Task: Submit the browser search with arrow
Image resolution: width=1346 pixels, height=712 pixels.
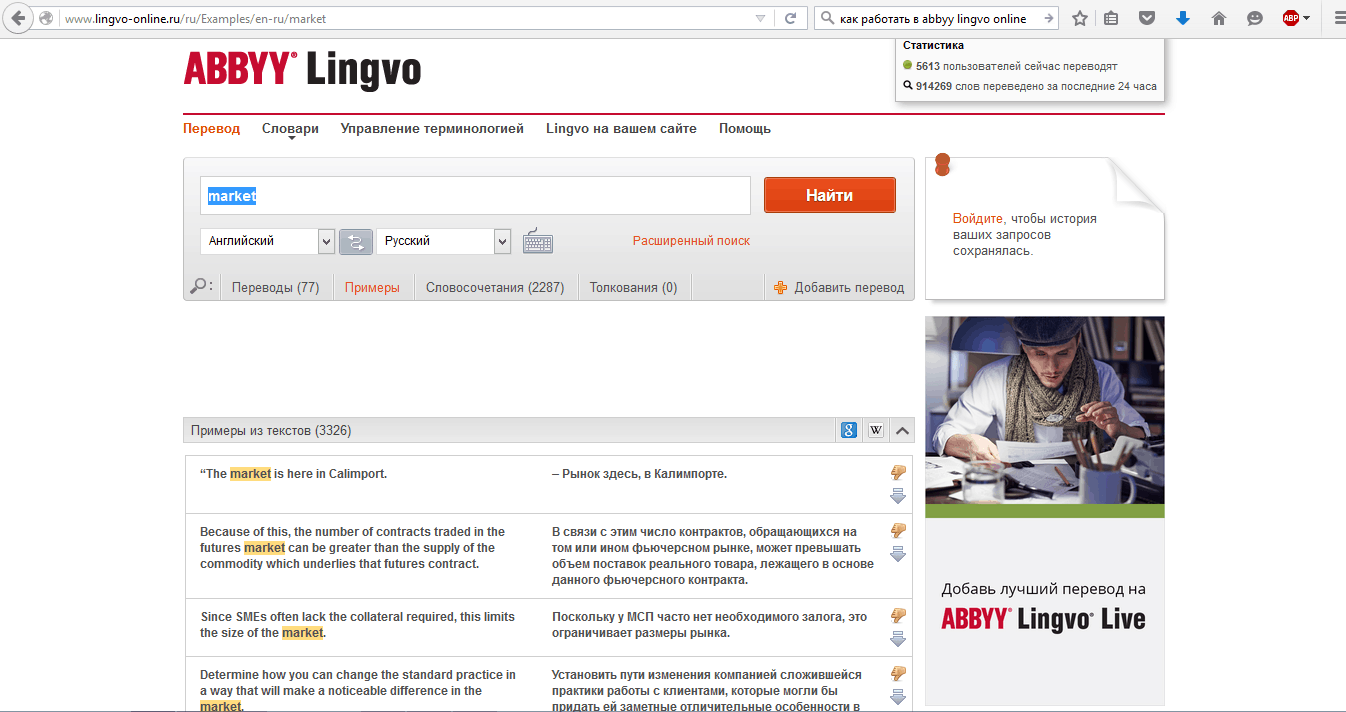Action: pyautogui.click(x=1048, y=18)
